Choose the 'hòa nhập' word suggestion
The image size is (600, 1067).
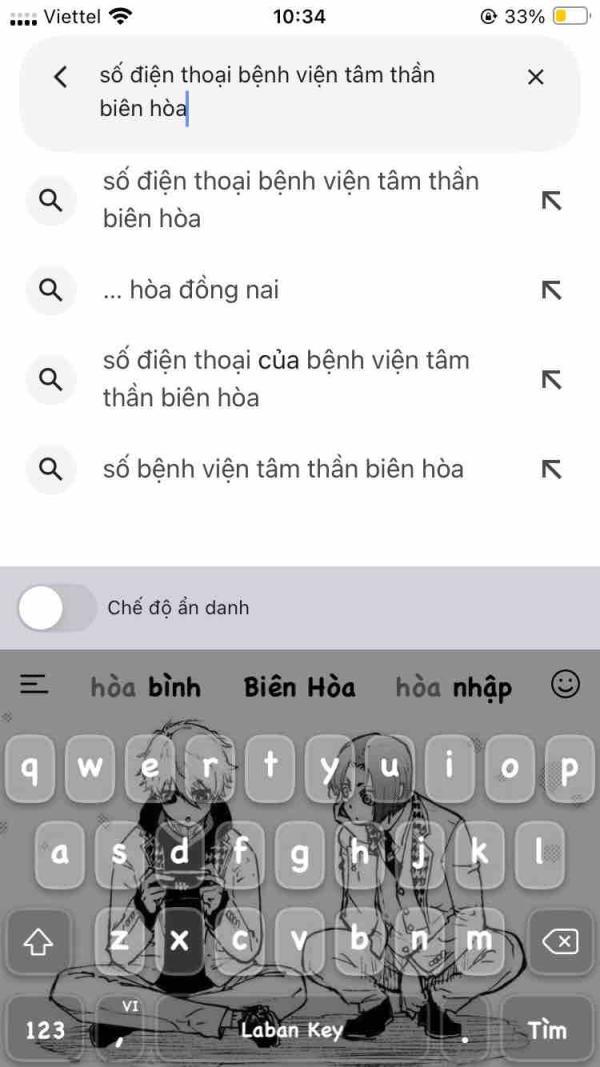click(x=454, y=688)
